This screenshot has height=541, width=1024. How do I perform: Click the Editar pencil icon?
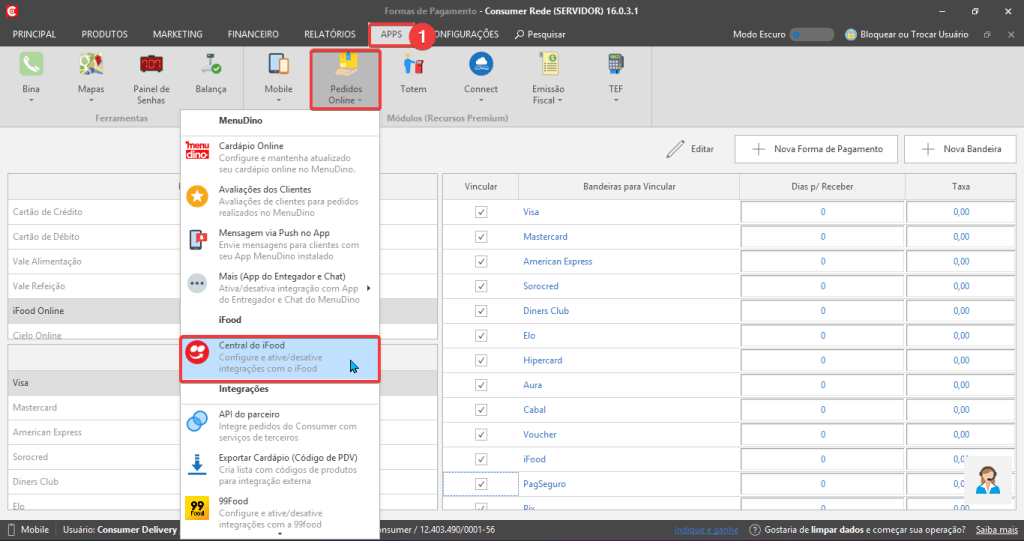pos(675,149)
